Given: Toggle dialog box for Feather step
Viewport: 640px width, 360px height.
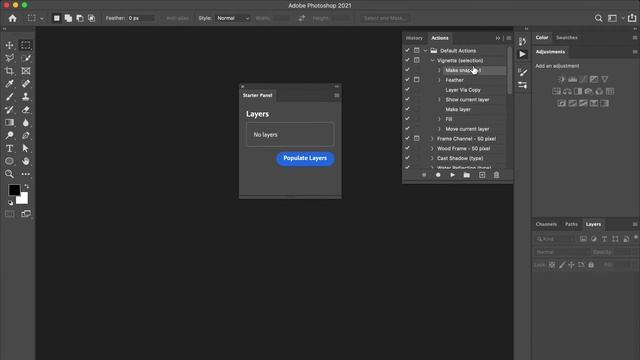Looking at the screenshot, I should click(x=416, y=80).
